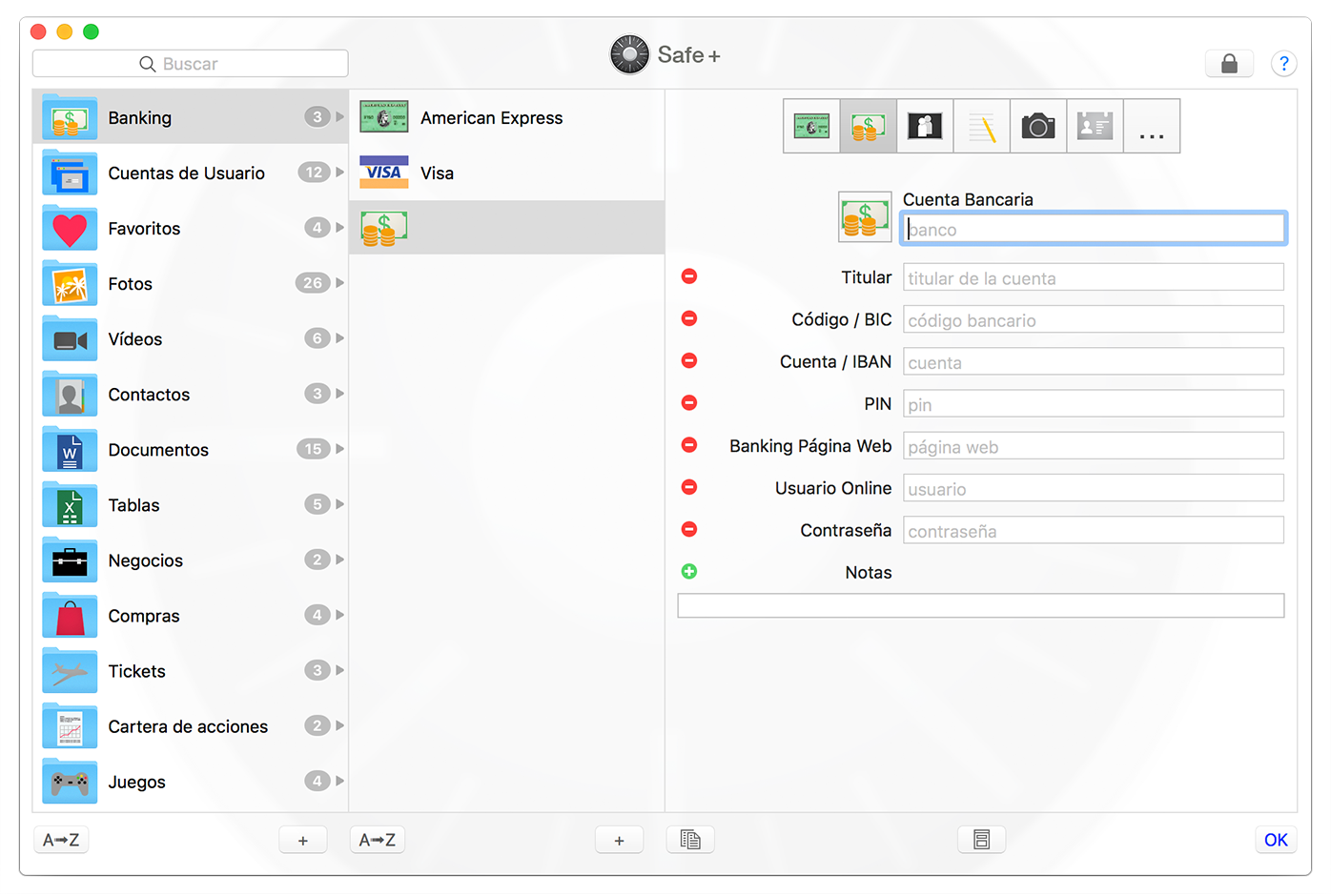Click the Cuenta Bancaria money icon
The height and width of the screenshot is (896, 1331).
865,216
